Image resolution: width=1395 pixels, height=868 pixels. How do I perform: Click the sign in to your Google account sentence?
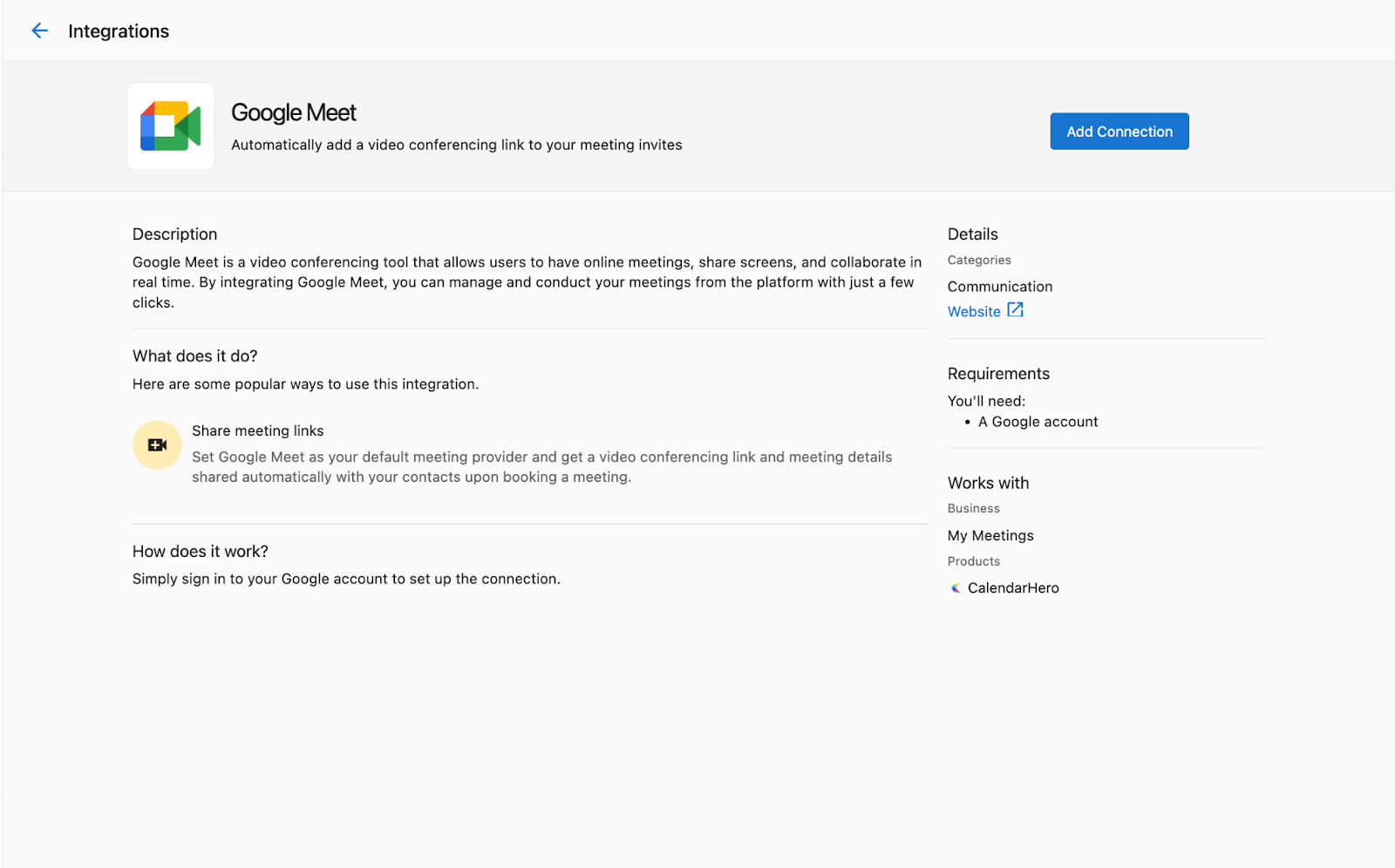point(346,579)
